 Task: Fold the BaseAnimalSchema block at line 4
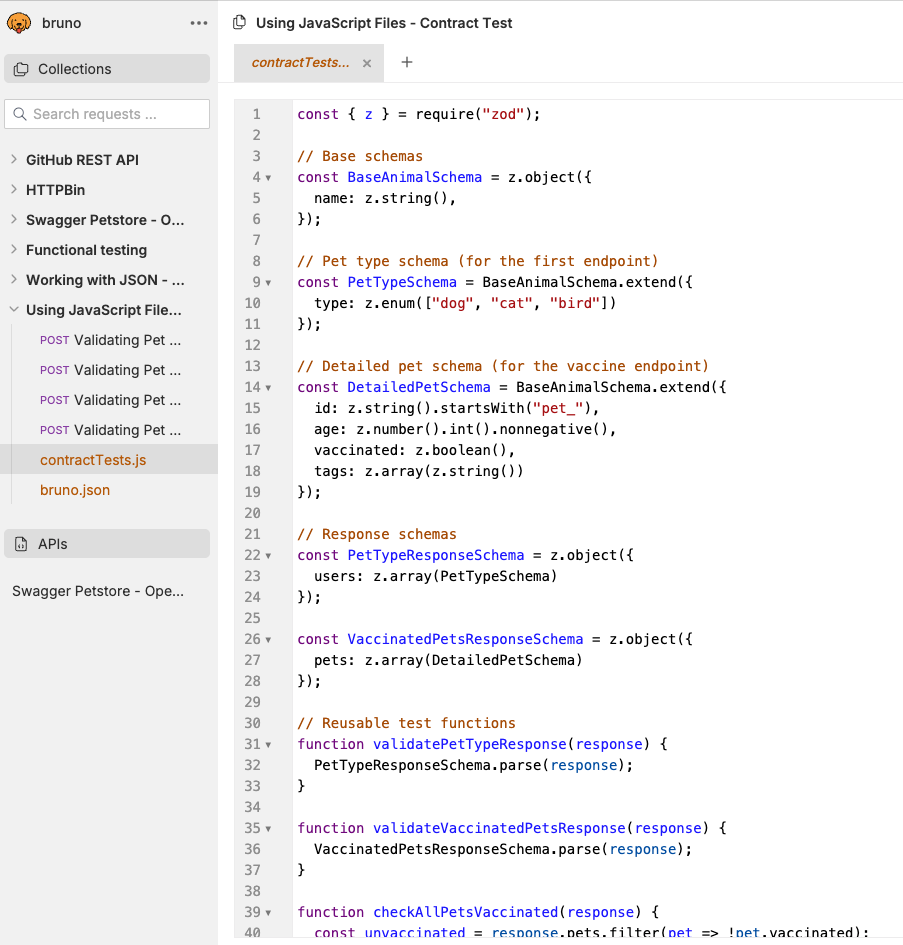pos(268,178)
